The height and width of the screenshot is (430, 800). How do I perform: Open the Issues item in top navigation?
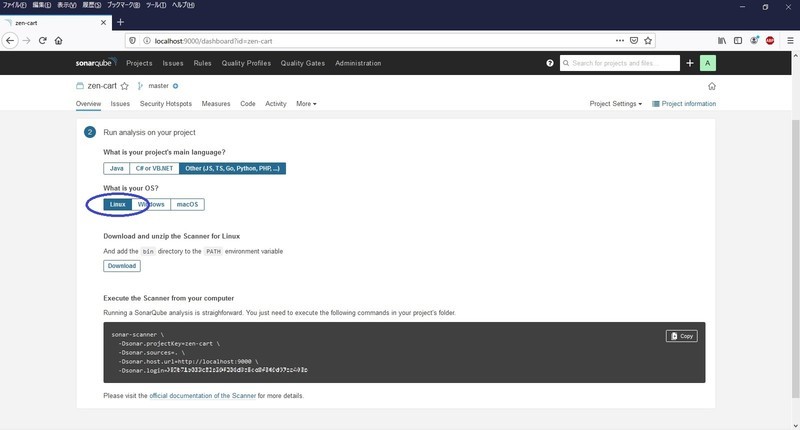point(172,63)
